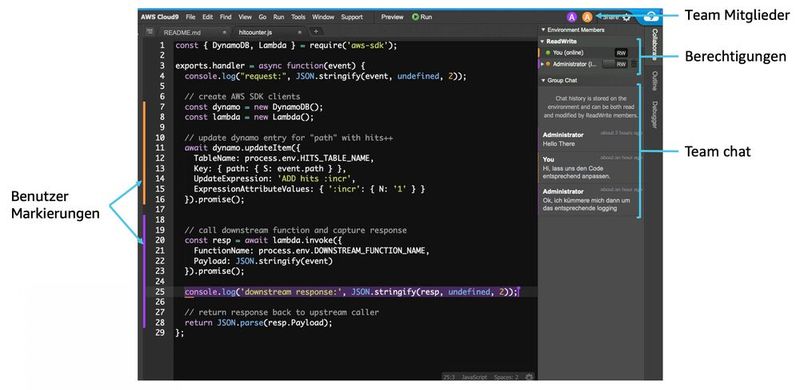Collapse the Environment Members section
Screen dimensions: 800x390
pyautogui.click(x=543, y=30)
